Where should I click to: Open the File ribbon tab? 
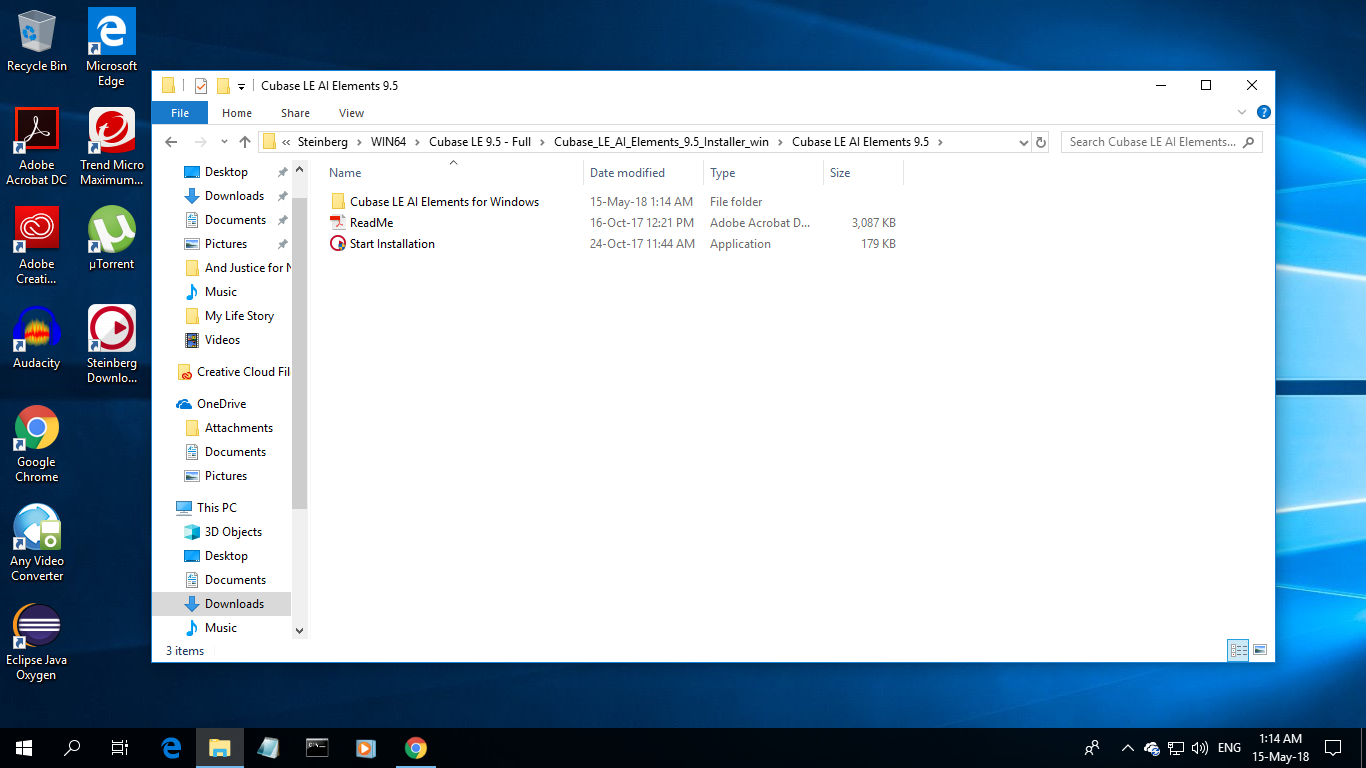tap(180, 113)
